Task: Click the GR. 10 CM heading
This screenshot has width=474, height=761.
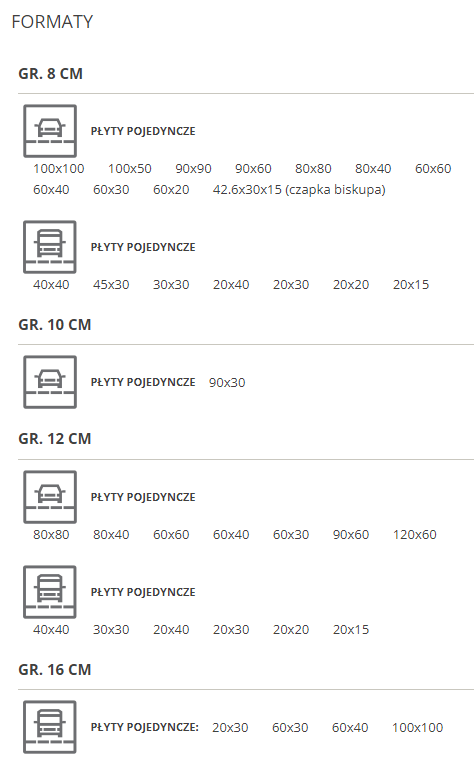Action: point(55,325)
